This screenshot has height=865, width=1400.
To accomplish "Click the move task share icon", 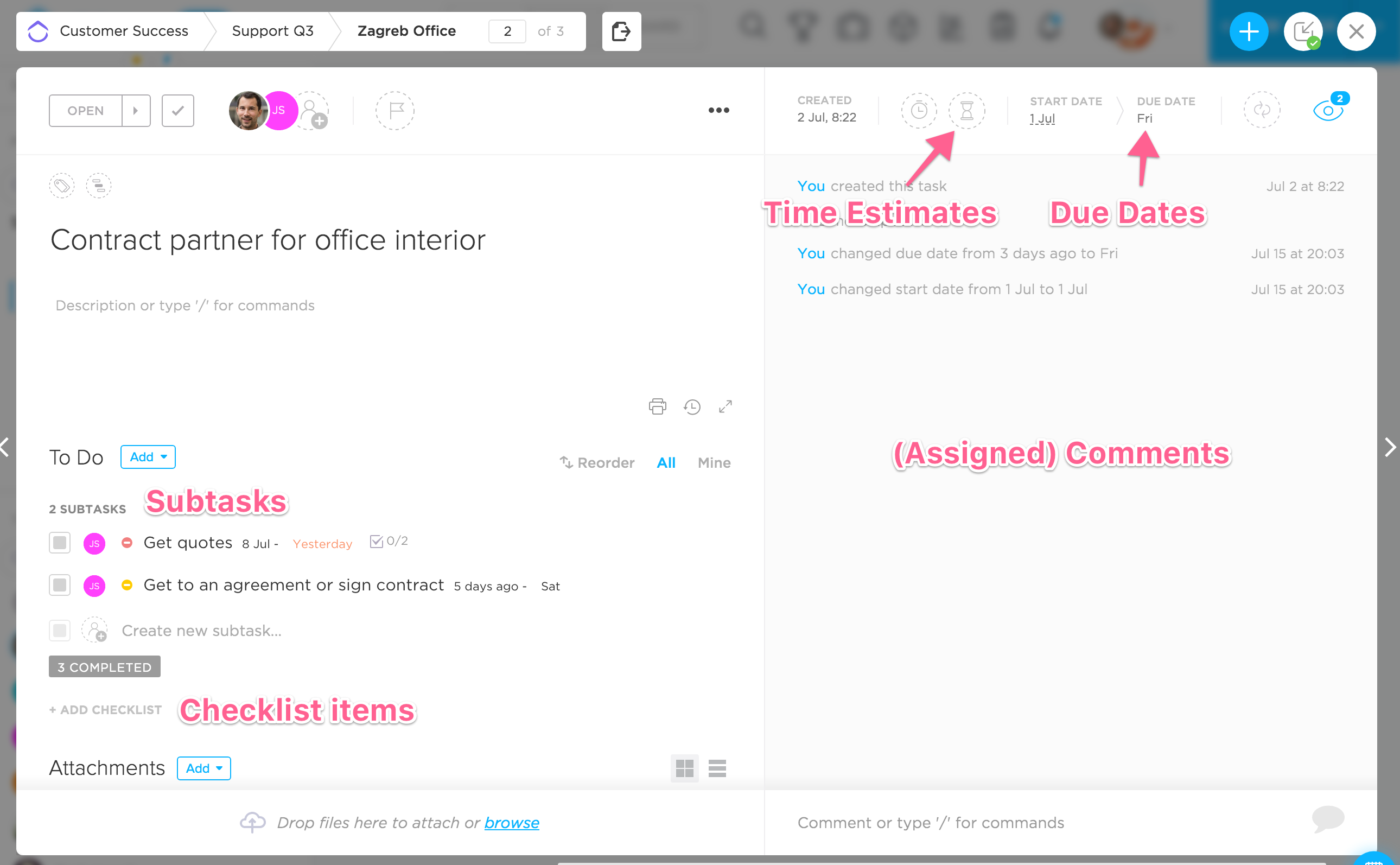I will click(x=621, y=31).
